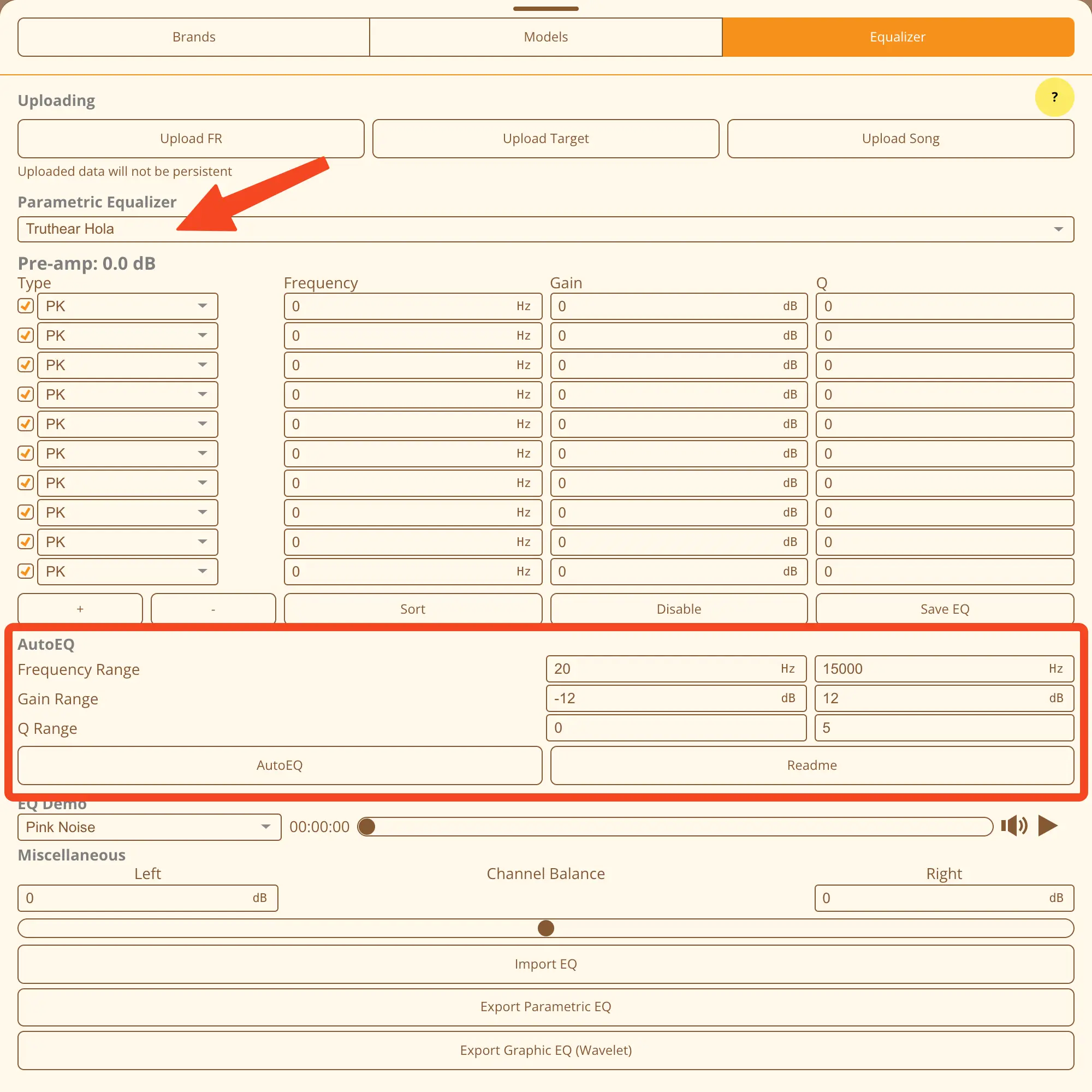
Task: Add a filter band with plus button
Action: click(80, 609)
